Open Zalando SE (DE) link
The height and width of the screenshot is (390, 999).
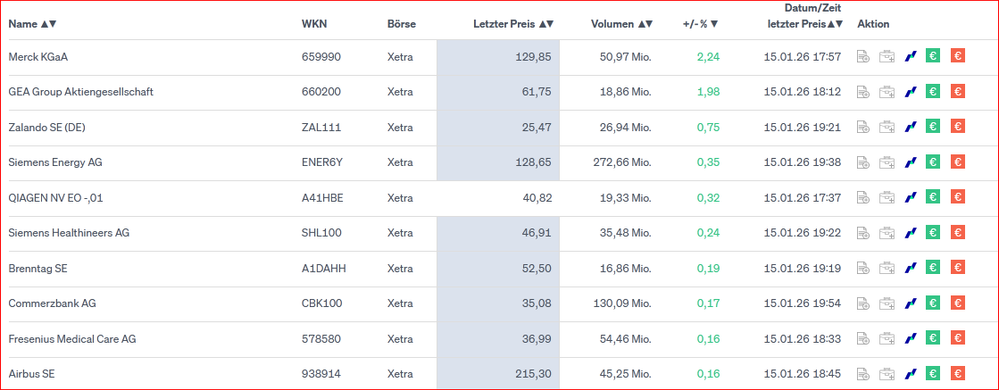click(47, 127)
